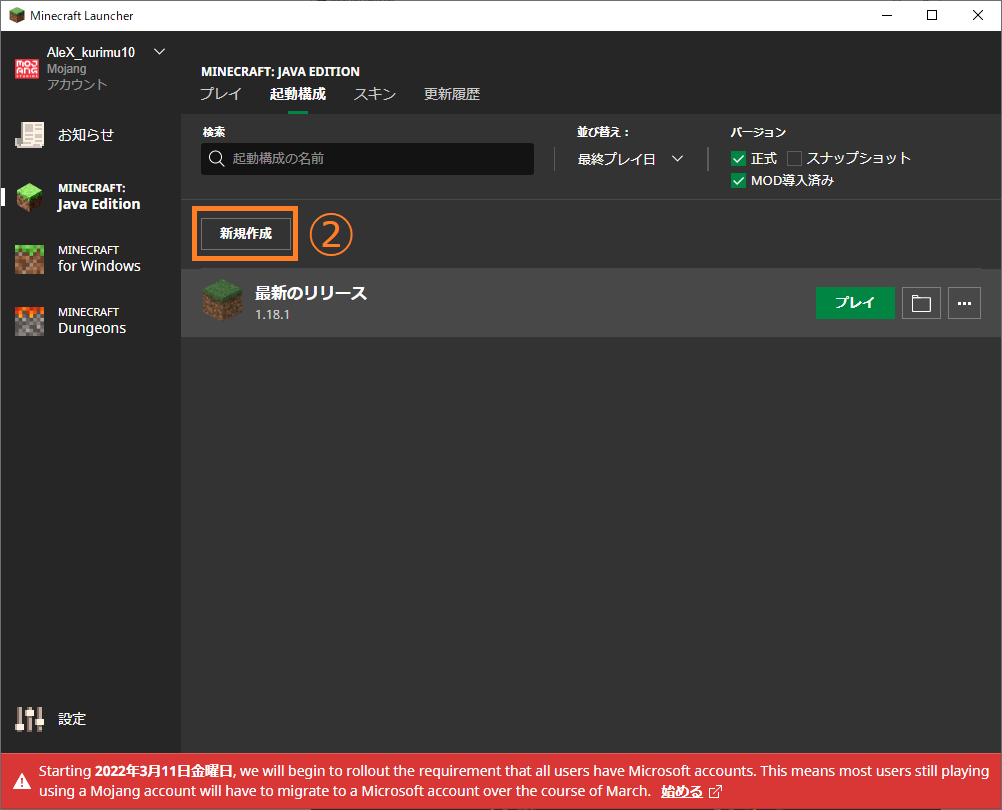Toggle the MOD導入済み checkbox

(738, 181)
